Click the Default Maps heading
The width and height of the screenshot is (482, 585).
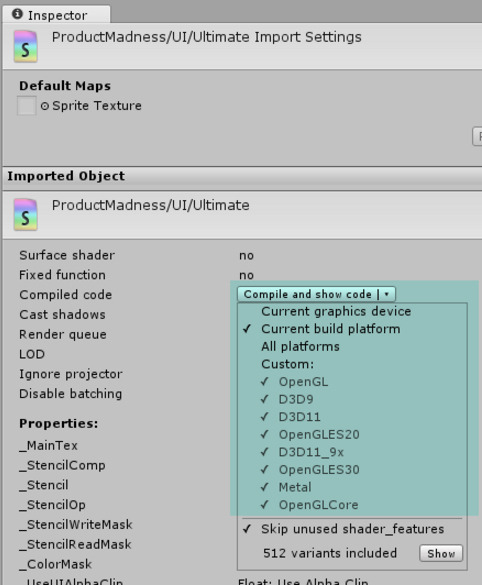pyautogui.click(x=65, y=86)
